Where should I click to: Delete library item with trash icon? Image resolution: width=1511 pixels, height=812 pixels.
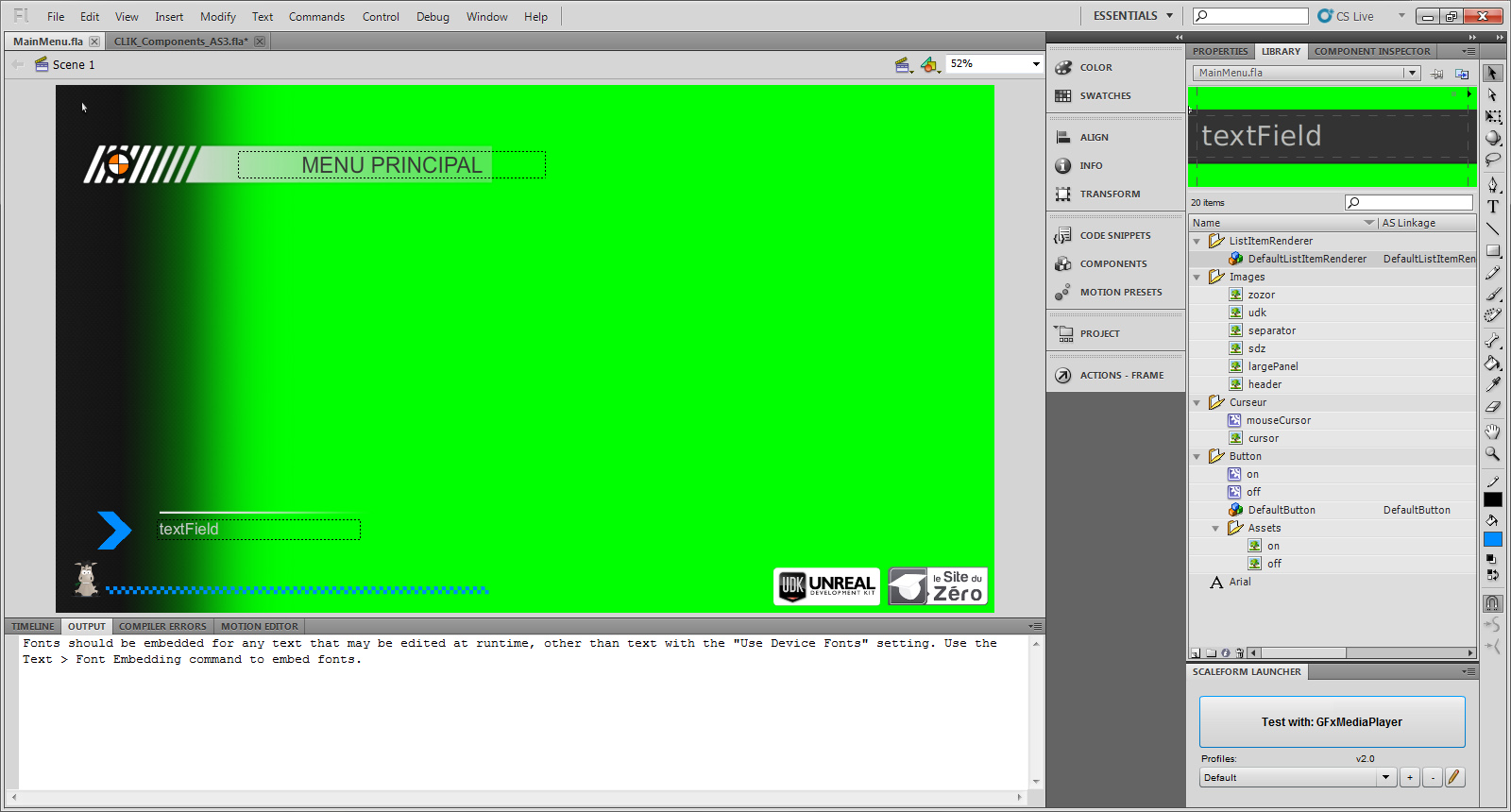click(1238, 652)
